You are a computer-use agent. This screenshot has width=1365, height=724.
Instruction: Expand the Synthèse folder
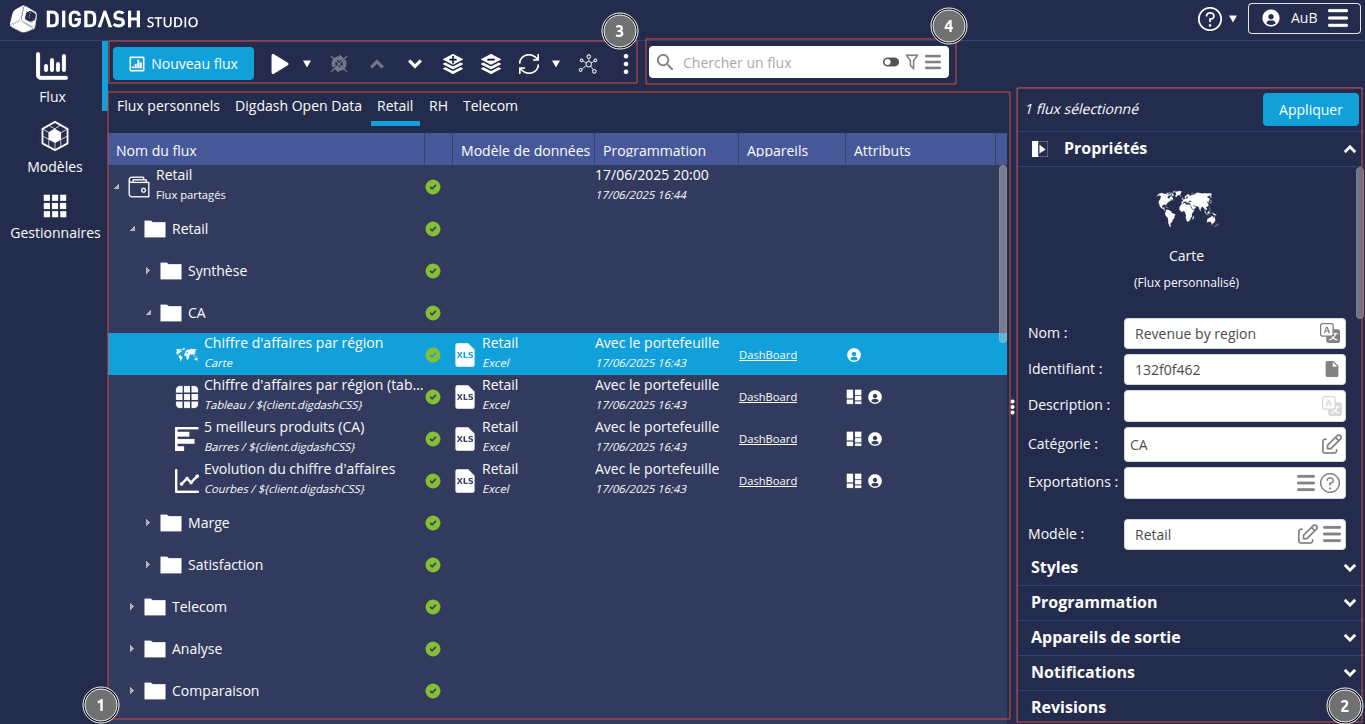[147, 271]
